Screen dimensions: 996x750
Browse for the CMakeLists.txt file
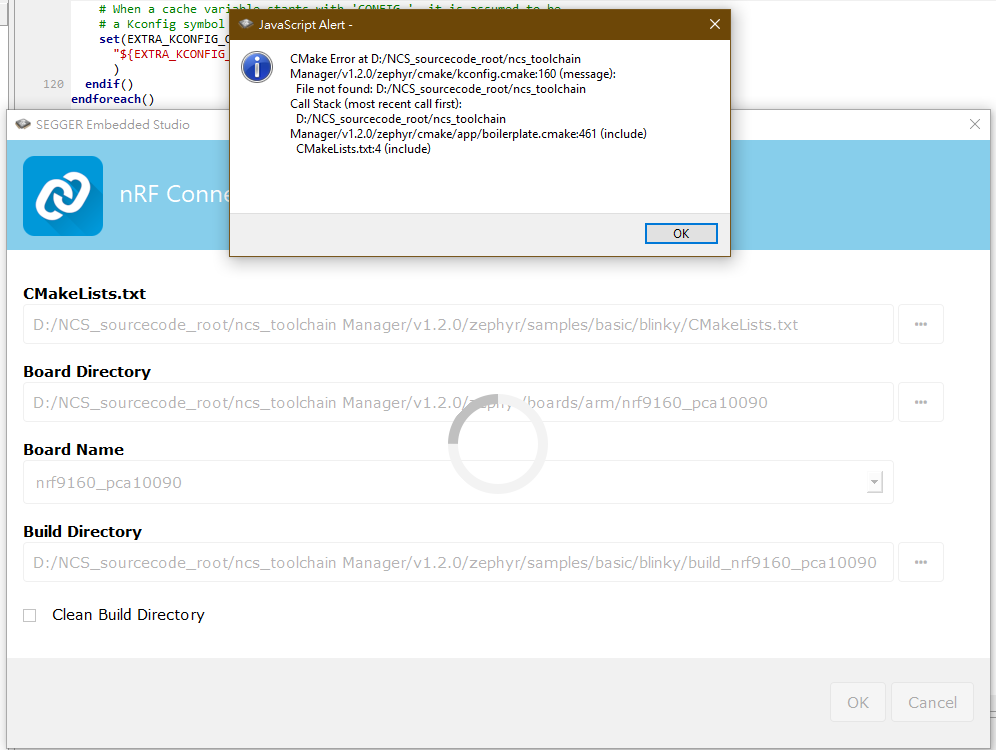920,325
